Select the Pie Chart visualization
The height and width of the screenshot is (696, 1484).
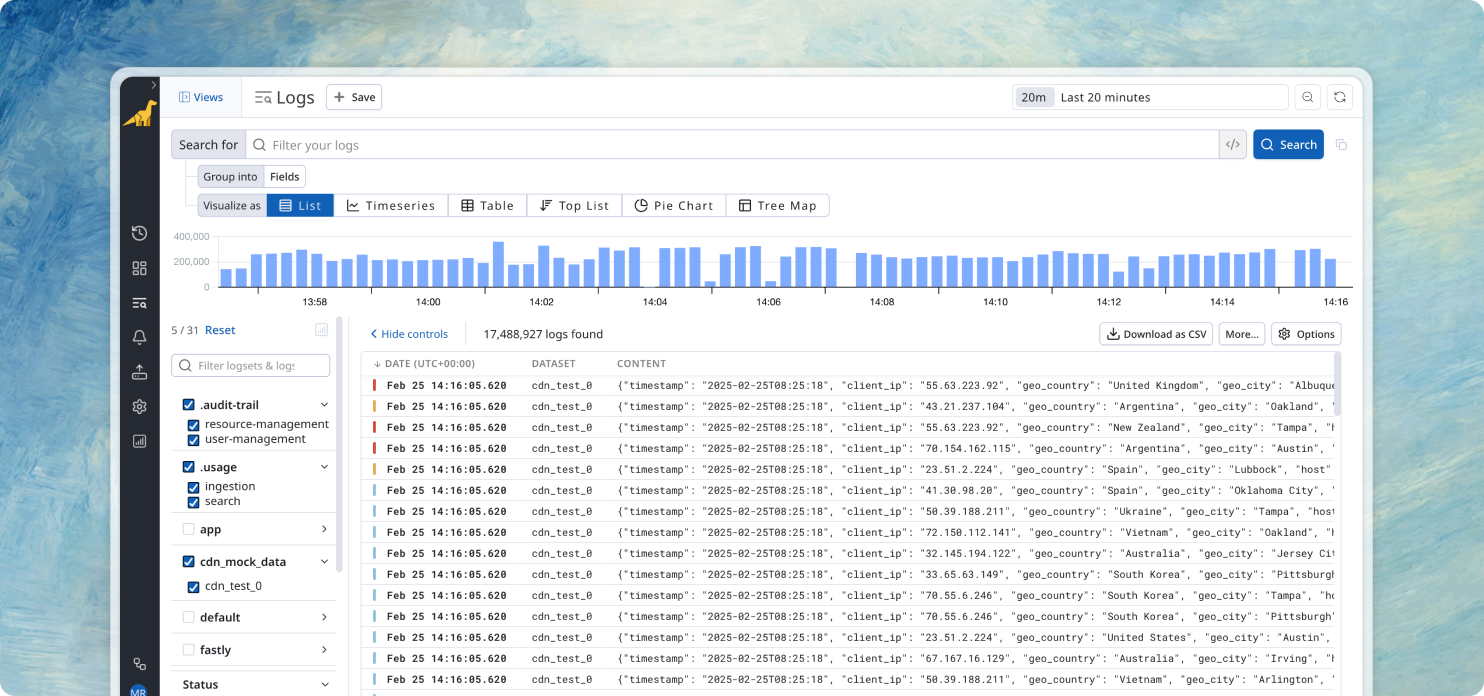(674, 206)
